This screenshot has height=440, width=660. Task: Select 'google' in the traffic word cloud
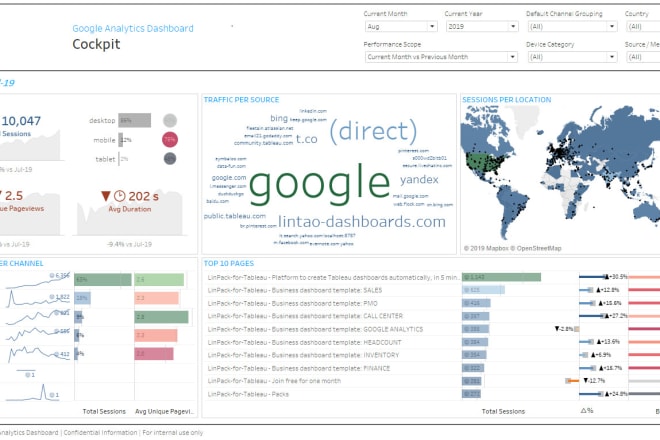click(x=319, y=182)
